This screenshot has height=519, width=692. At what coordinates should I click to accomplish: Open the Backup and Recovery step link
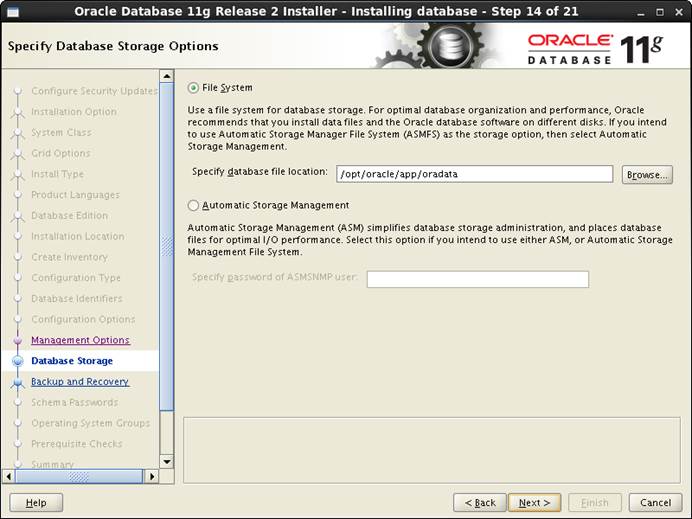coord(80,382)
